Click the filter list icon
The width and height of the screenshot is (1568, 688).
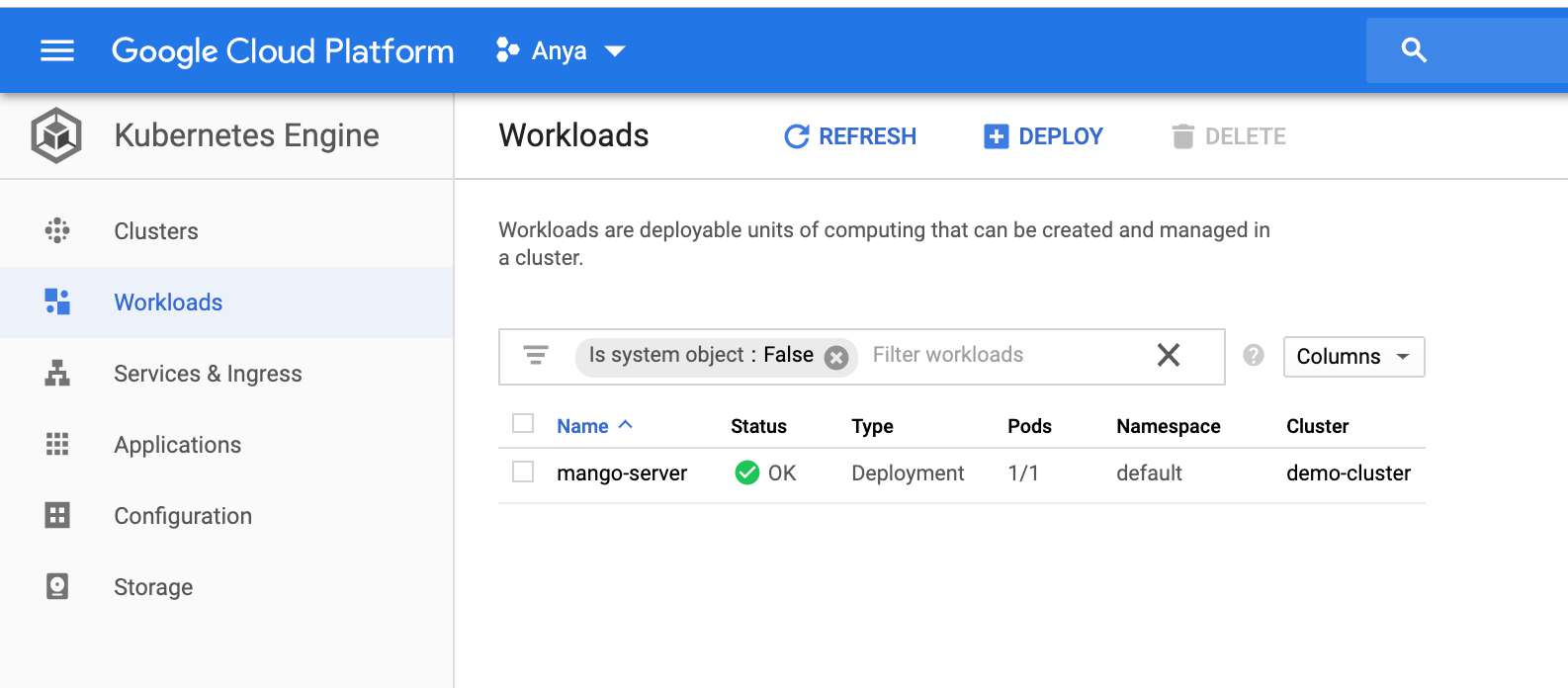coord(536,355)
